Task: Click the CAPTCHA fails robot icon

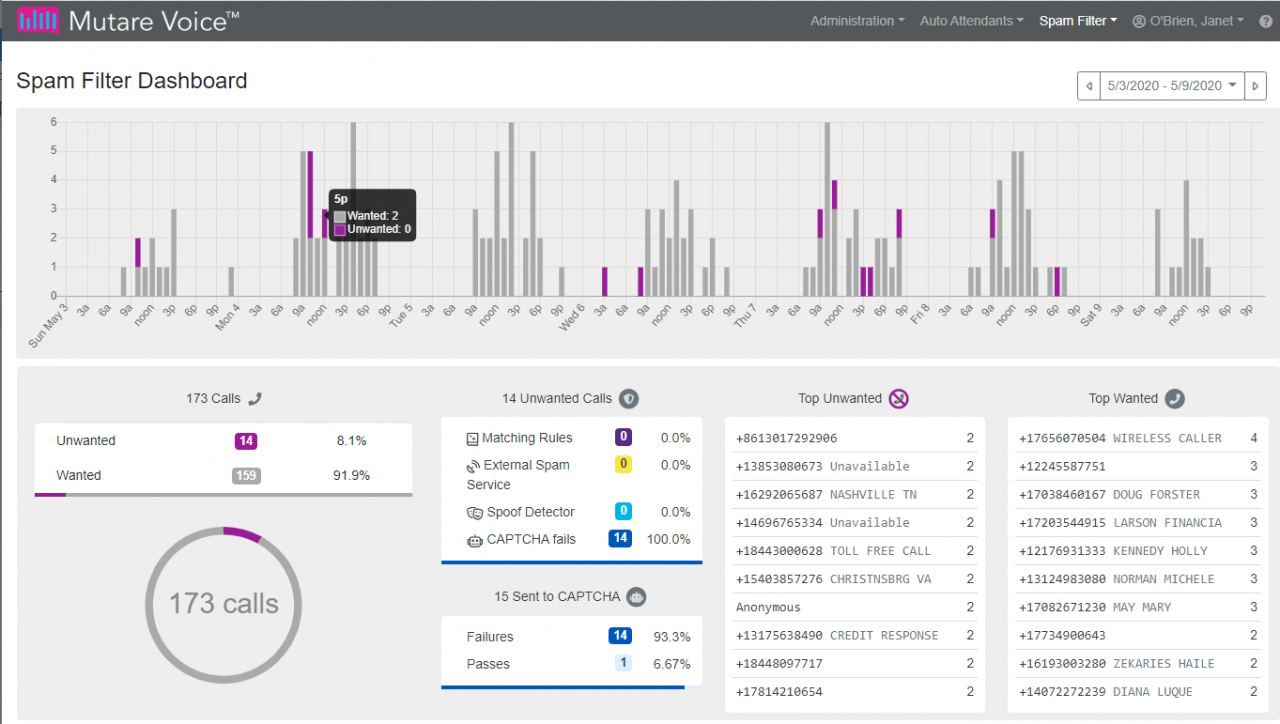Action: (x=475, y=540)
